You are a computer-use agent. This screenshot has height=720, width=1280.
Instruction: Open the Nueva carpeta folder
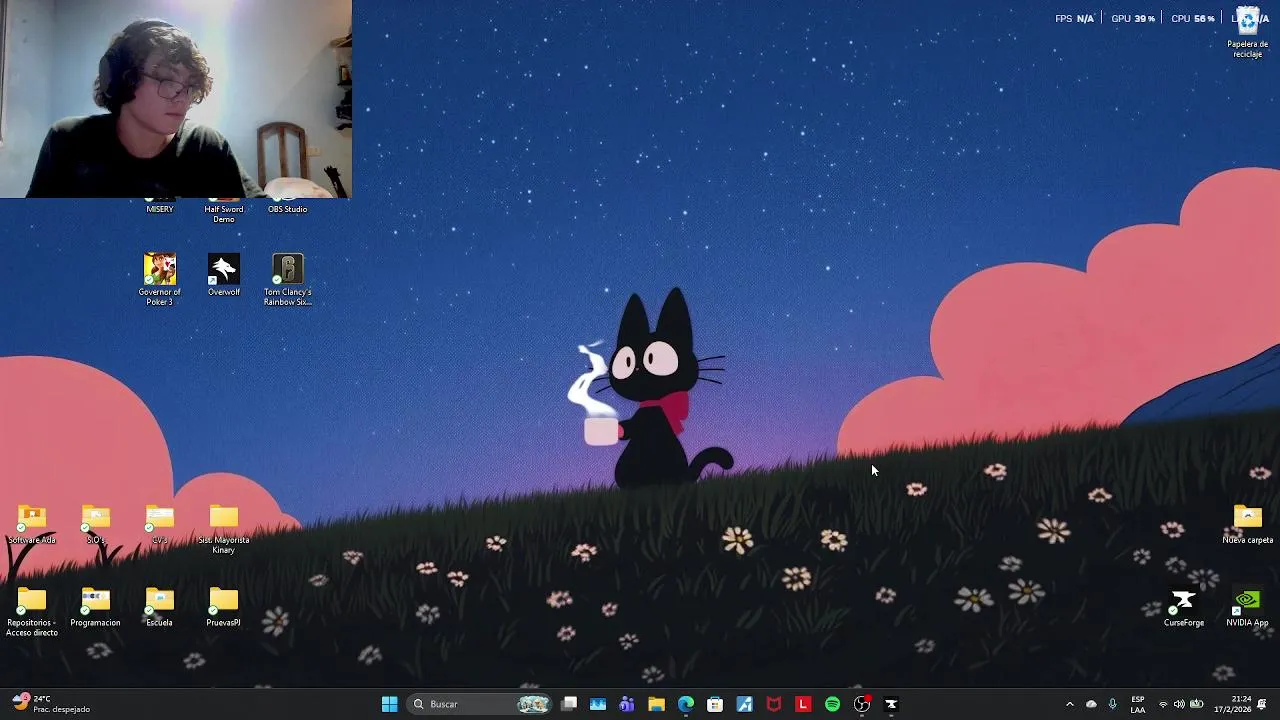click(1248, 525)
